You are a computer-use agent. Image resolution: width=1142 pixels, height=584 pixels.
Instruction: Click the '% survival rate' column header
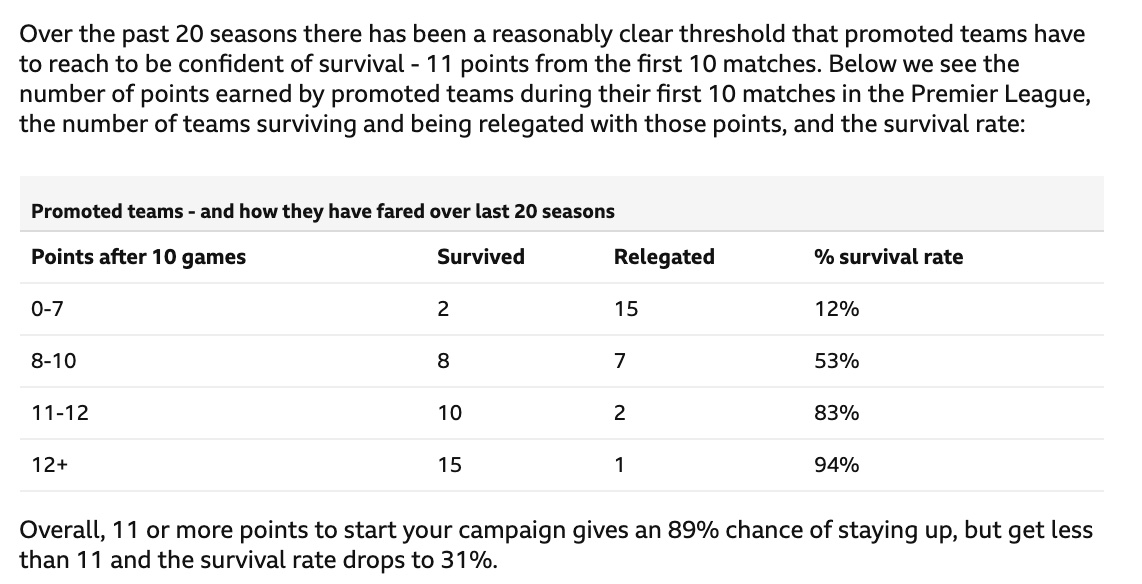coord(889,257)
